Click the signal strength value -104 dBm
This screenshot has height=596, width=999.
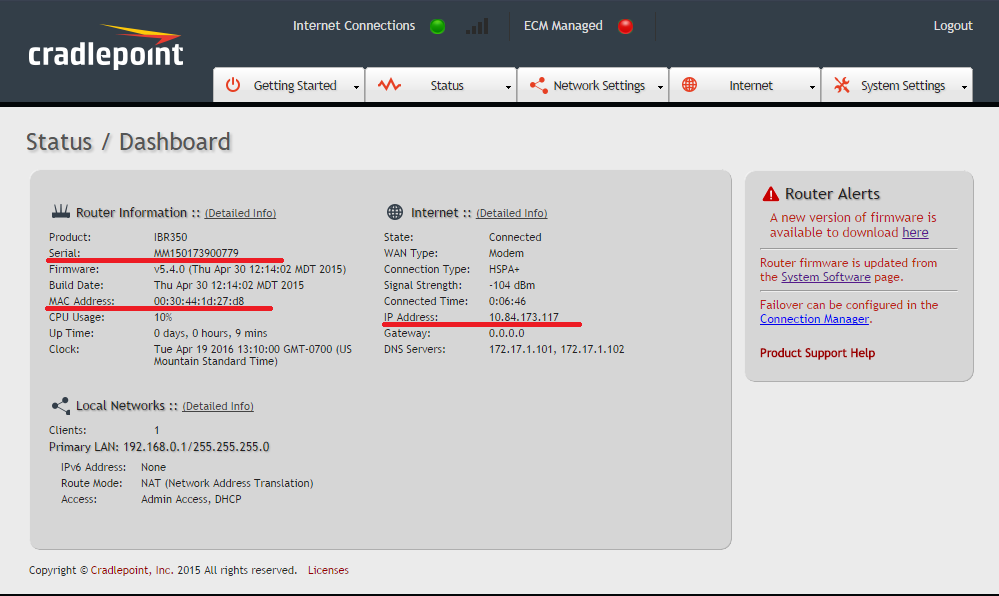(512, 285)
